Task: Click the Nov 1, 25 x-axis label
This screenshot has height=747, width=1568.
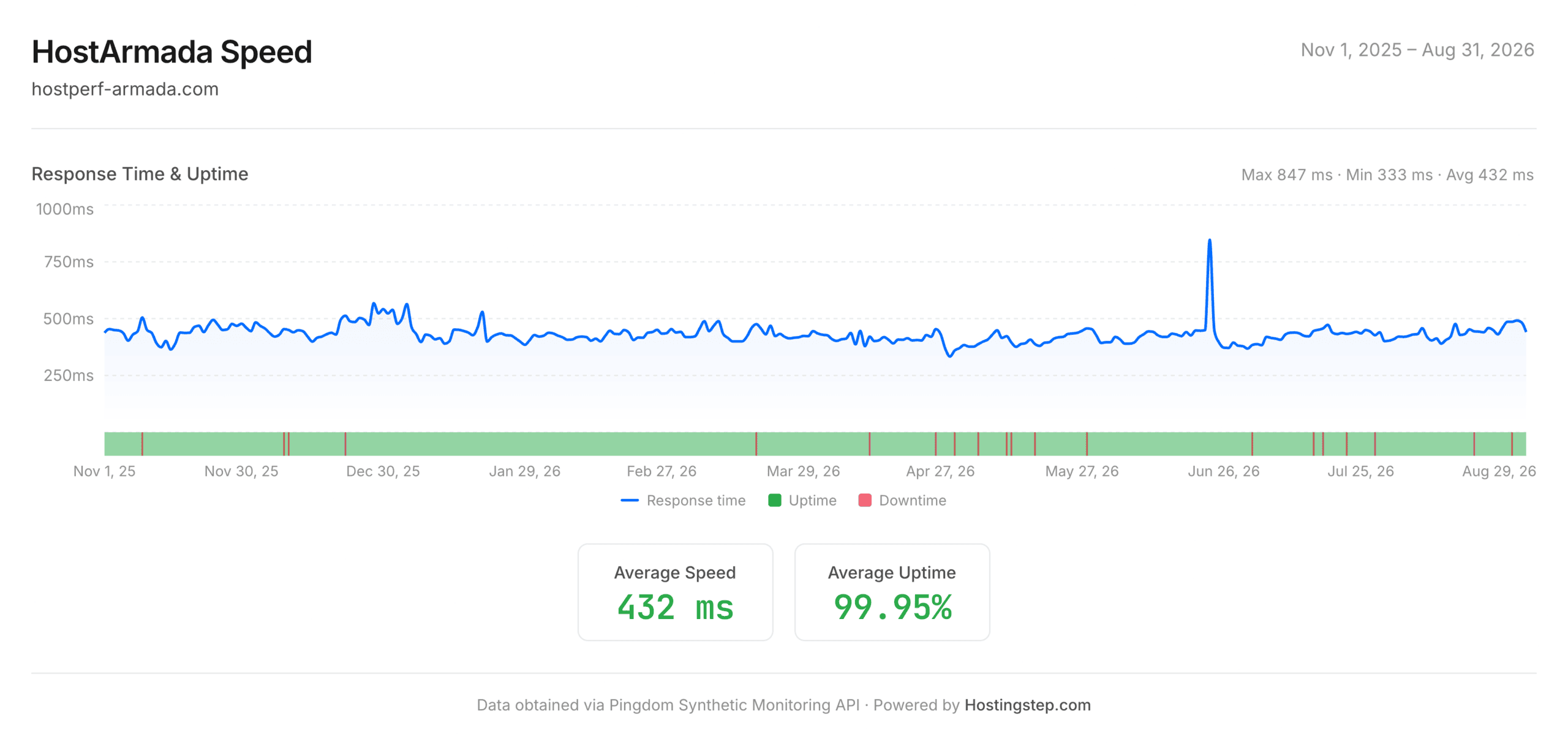Action: pos(104,471)
